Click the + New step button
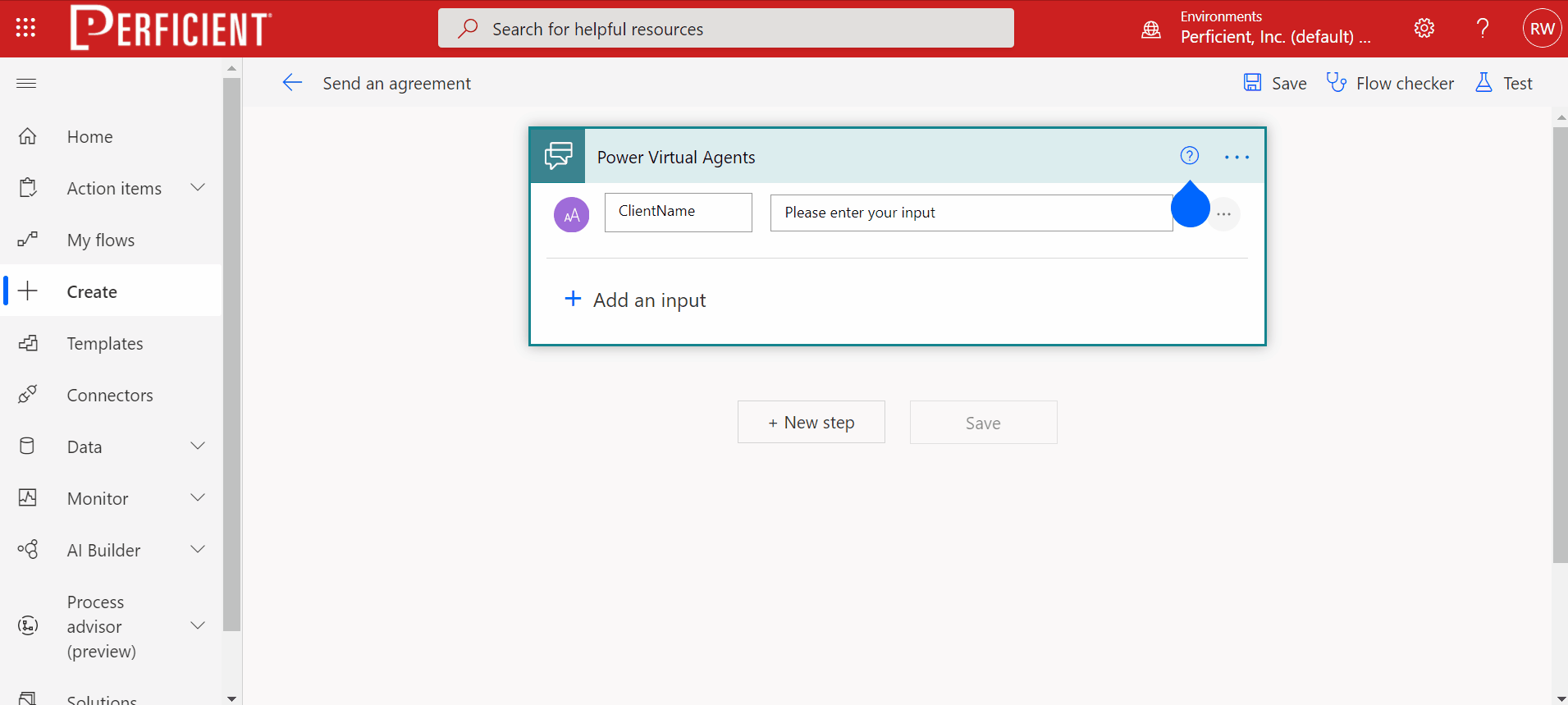 click(x=811, y=422)
